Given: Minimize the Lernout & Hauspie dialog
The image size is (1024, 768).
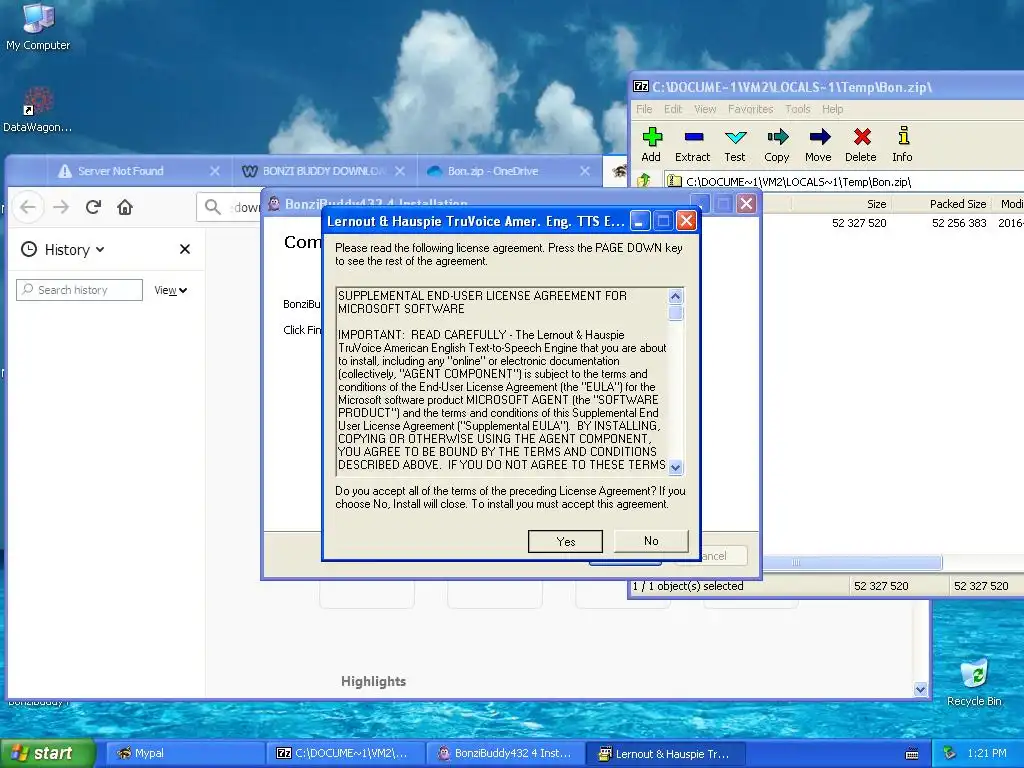Looking at the screenshot, I should [639, 221].
